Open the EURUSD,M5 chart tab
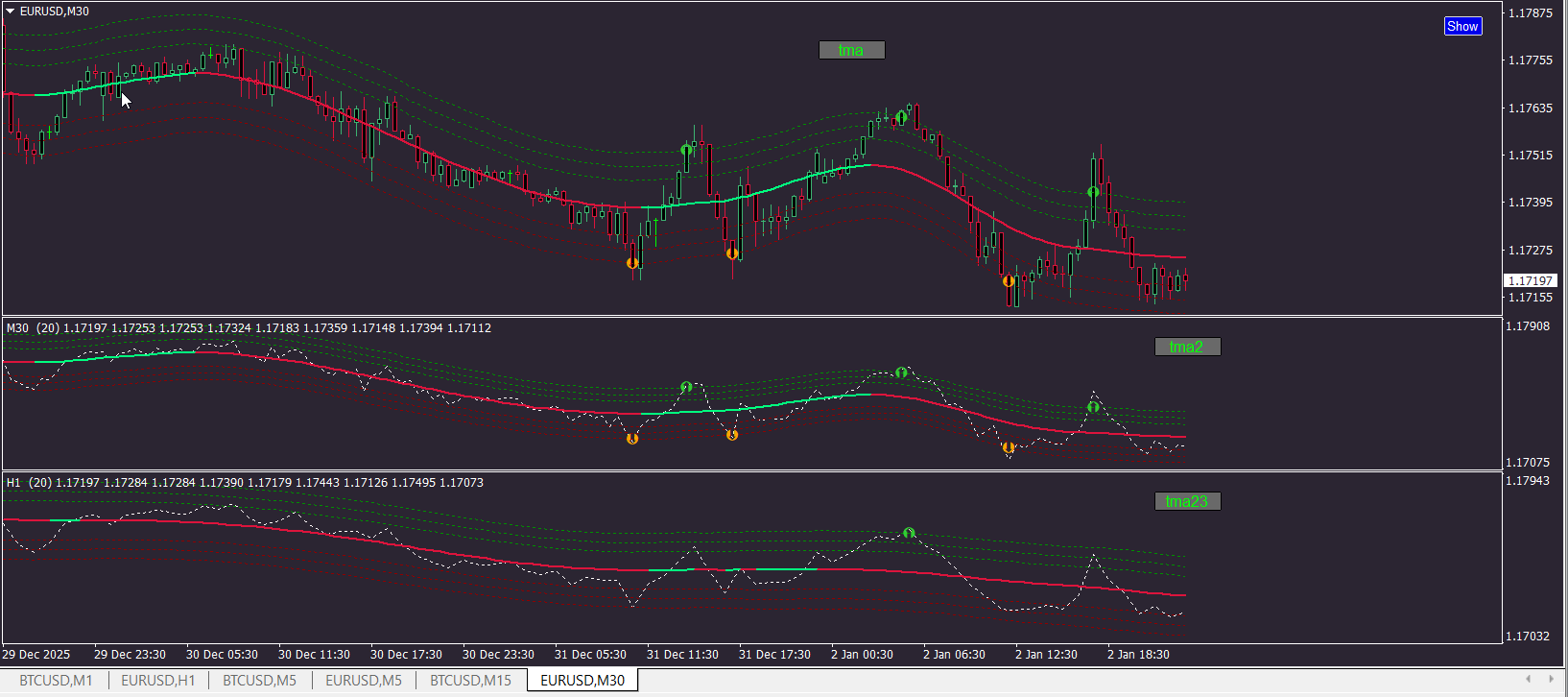The width and height of the screenshot is (1568, 697). 364,680
